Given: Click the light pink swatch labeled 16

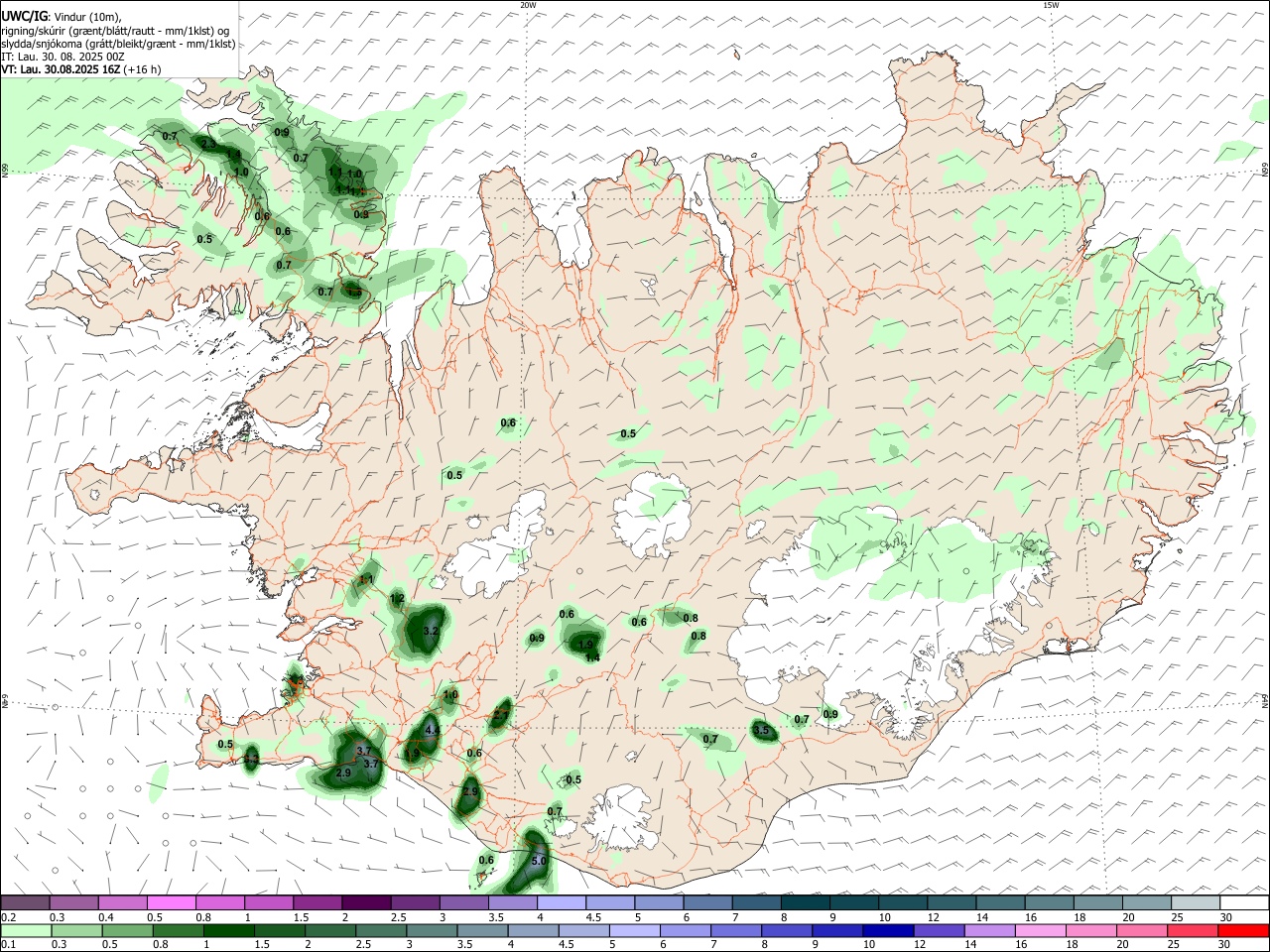Looking at the screenshot, I should (x=1040, y=931).
